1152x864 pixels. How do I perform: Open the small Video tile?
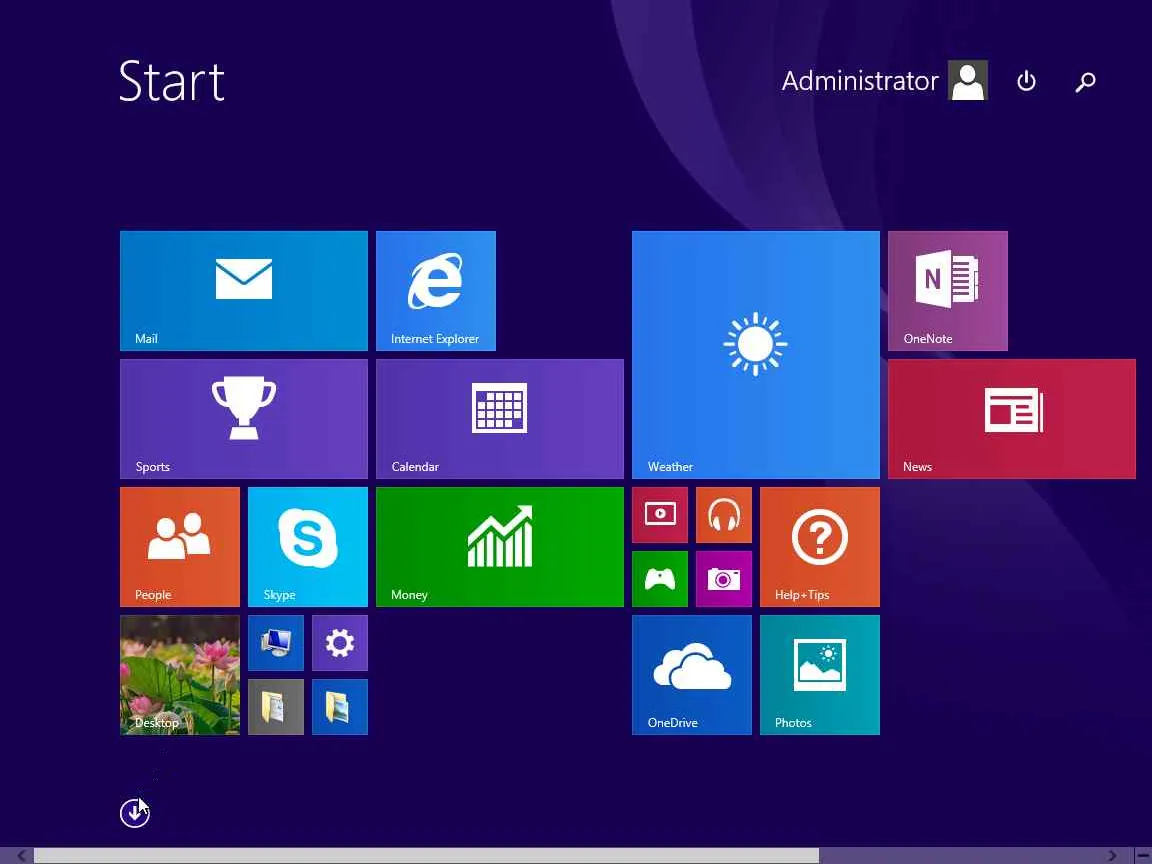pyautogui.click(x=660, y=514)
